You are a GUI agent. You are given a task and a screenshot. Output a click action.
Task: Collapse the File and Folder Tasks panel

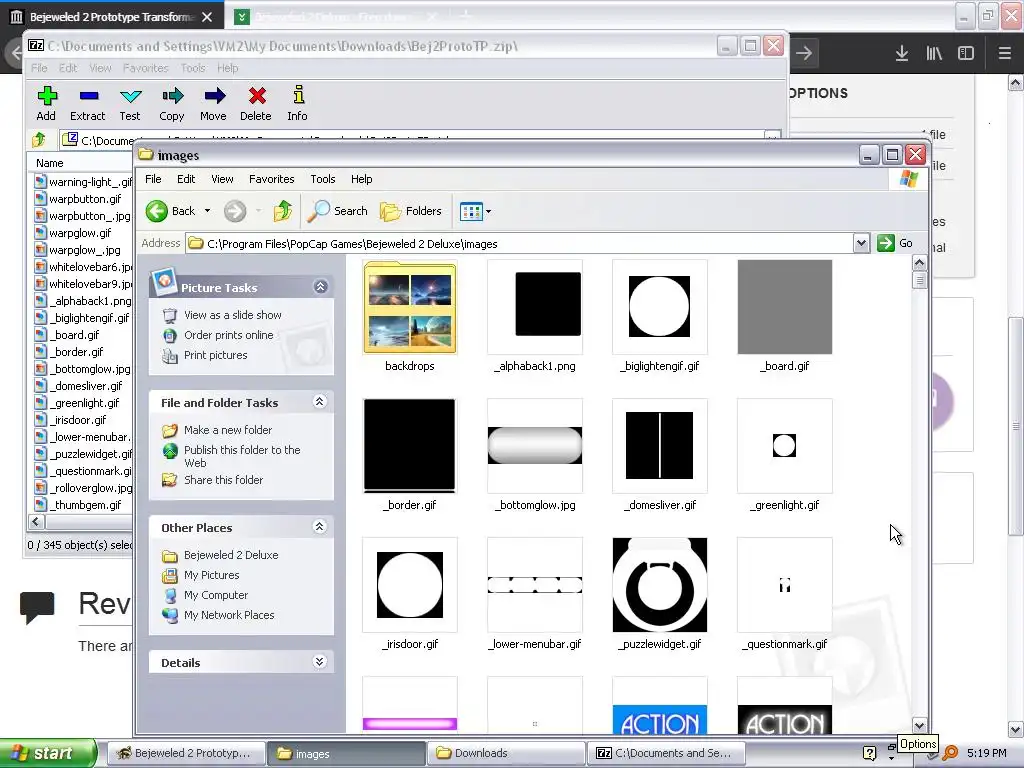[x=319, y=402]
